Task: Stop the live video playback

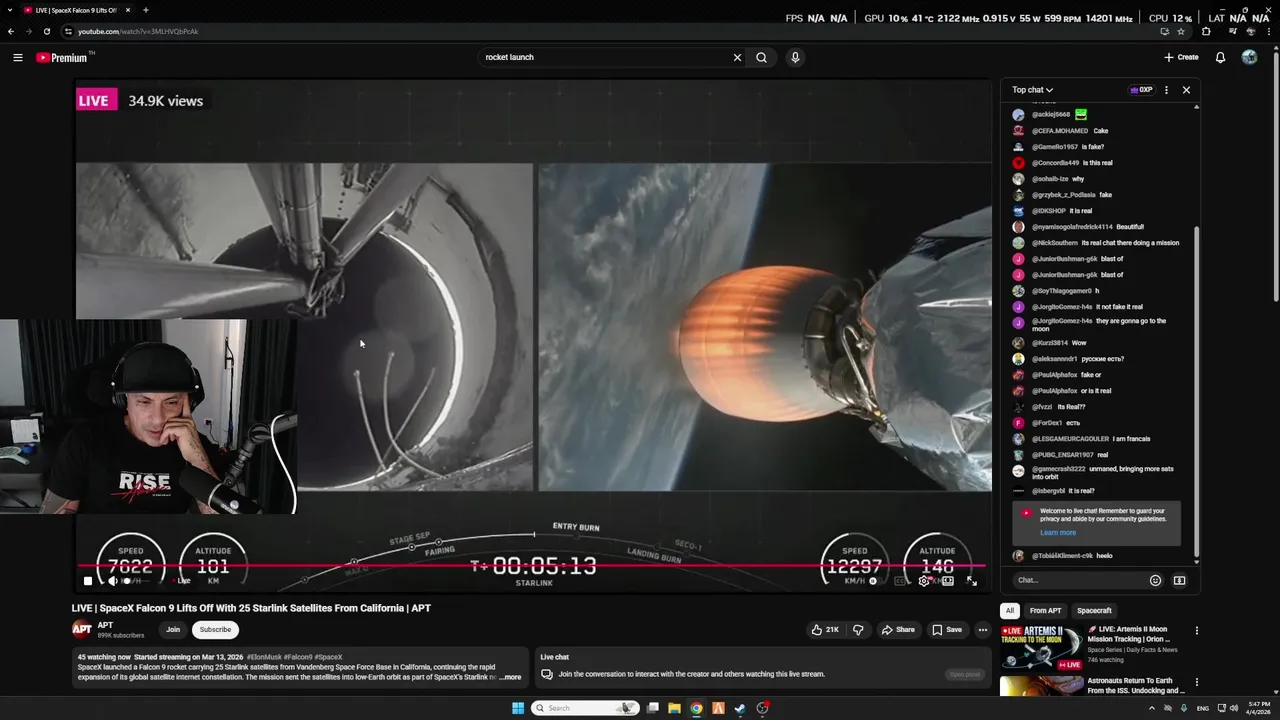Action: (88, 580)
